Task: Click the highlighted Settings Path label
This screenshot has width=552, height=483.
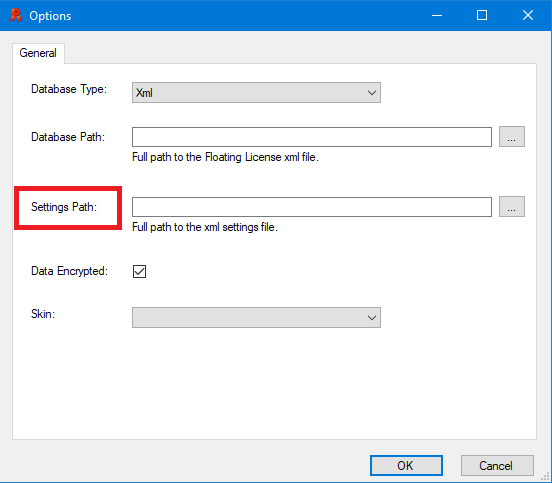Action: (x=64, y=207)
